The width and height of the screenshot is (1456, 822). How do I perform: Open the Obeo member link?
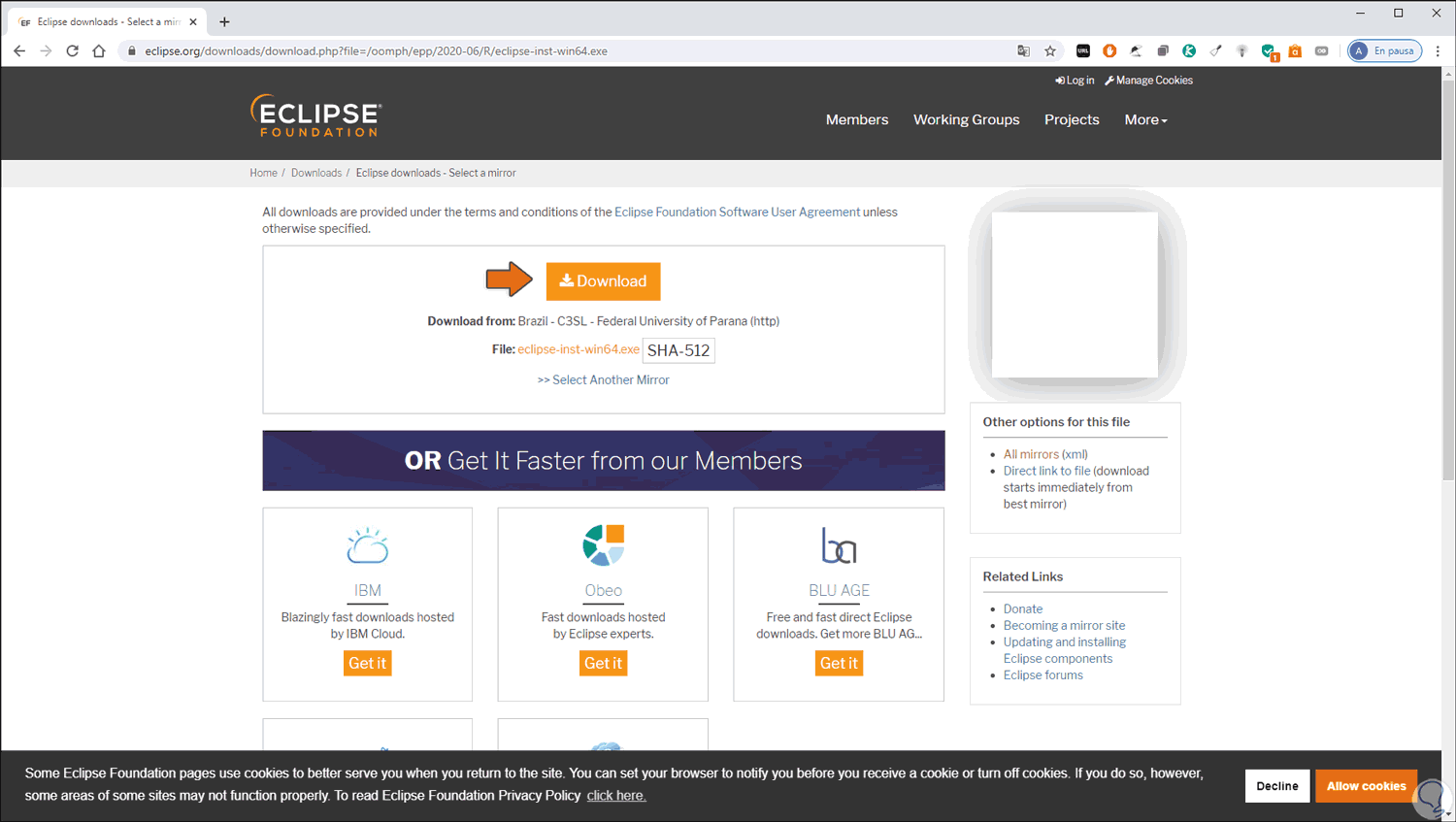coord(603,590)
